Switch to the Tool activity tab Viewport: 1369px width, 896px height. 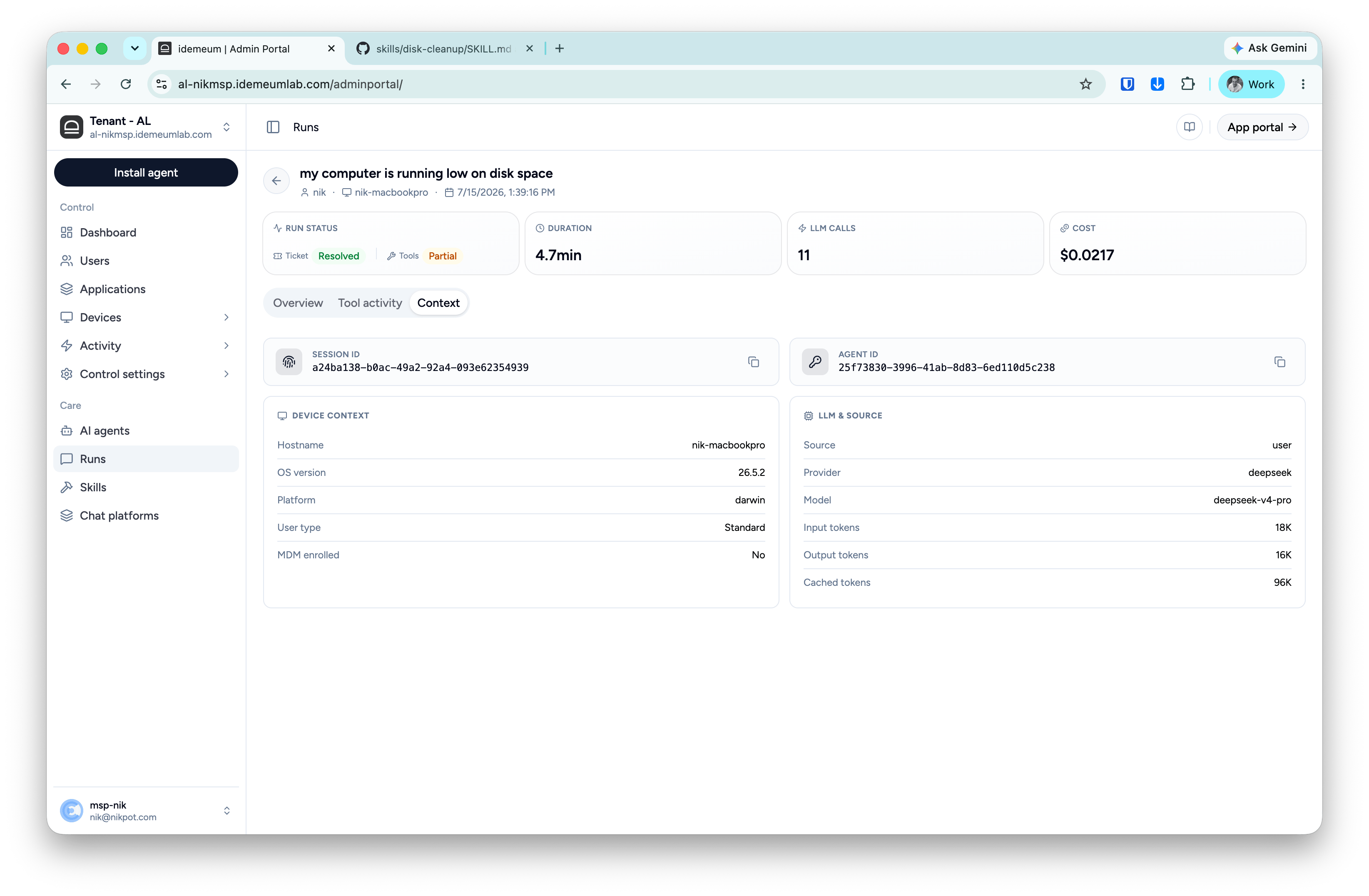click(x=370, y=303)
